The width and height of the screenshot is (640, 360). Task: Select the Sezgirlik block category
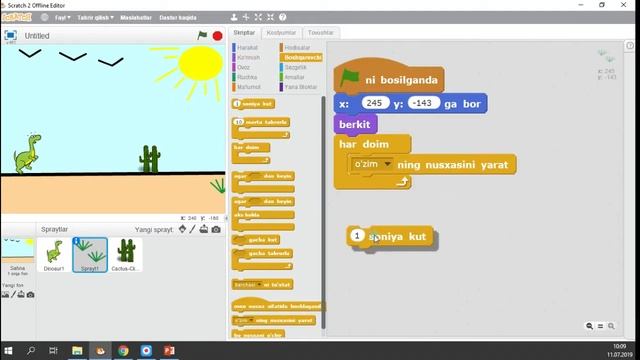295,67
